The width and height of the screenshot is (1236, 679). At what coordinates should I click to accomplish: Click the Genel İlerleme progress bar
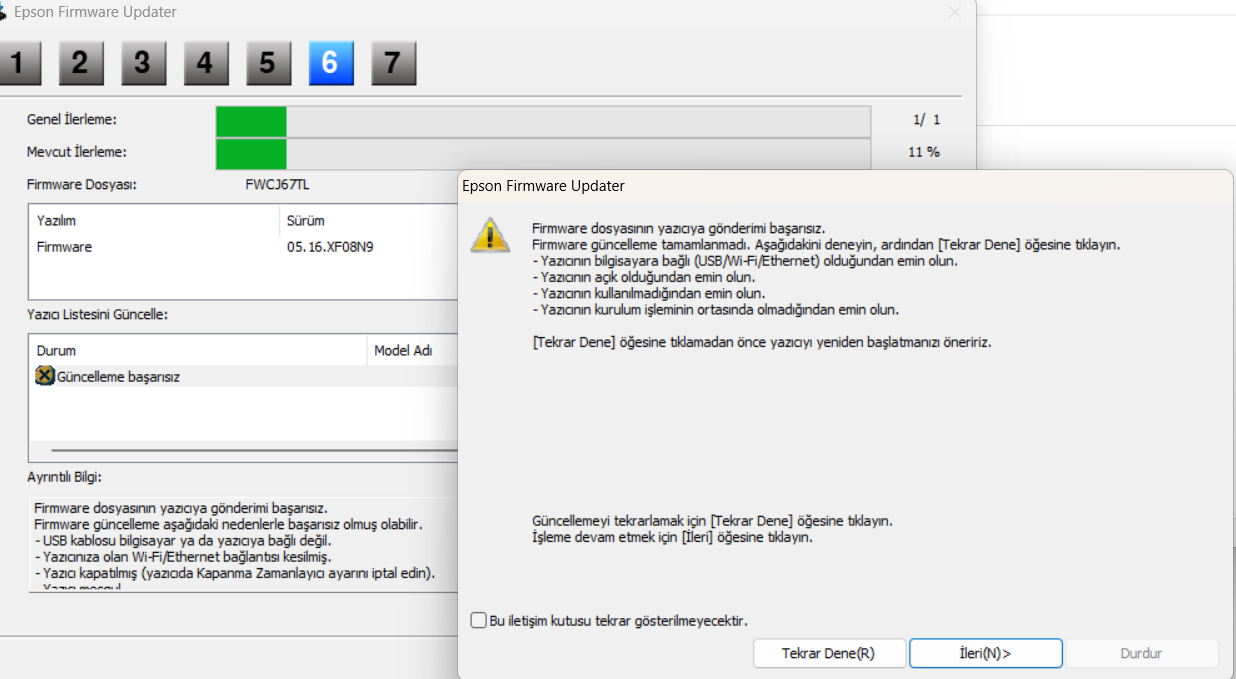point(544,120)
